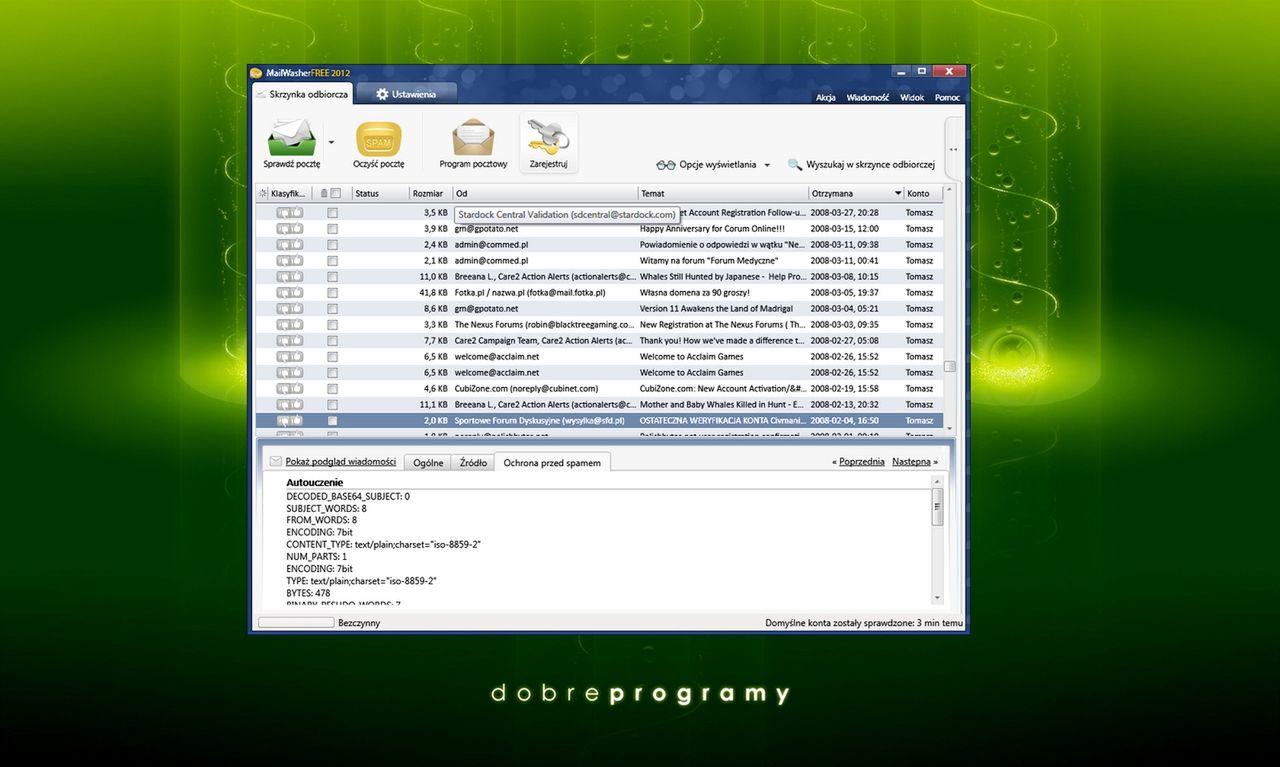Click the Zarejestruj keys icon

548,136
